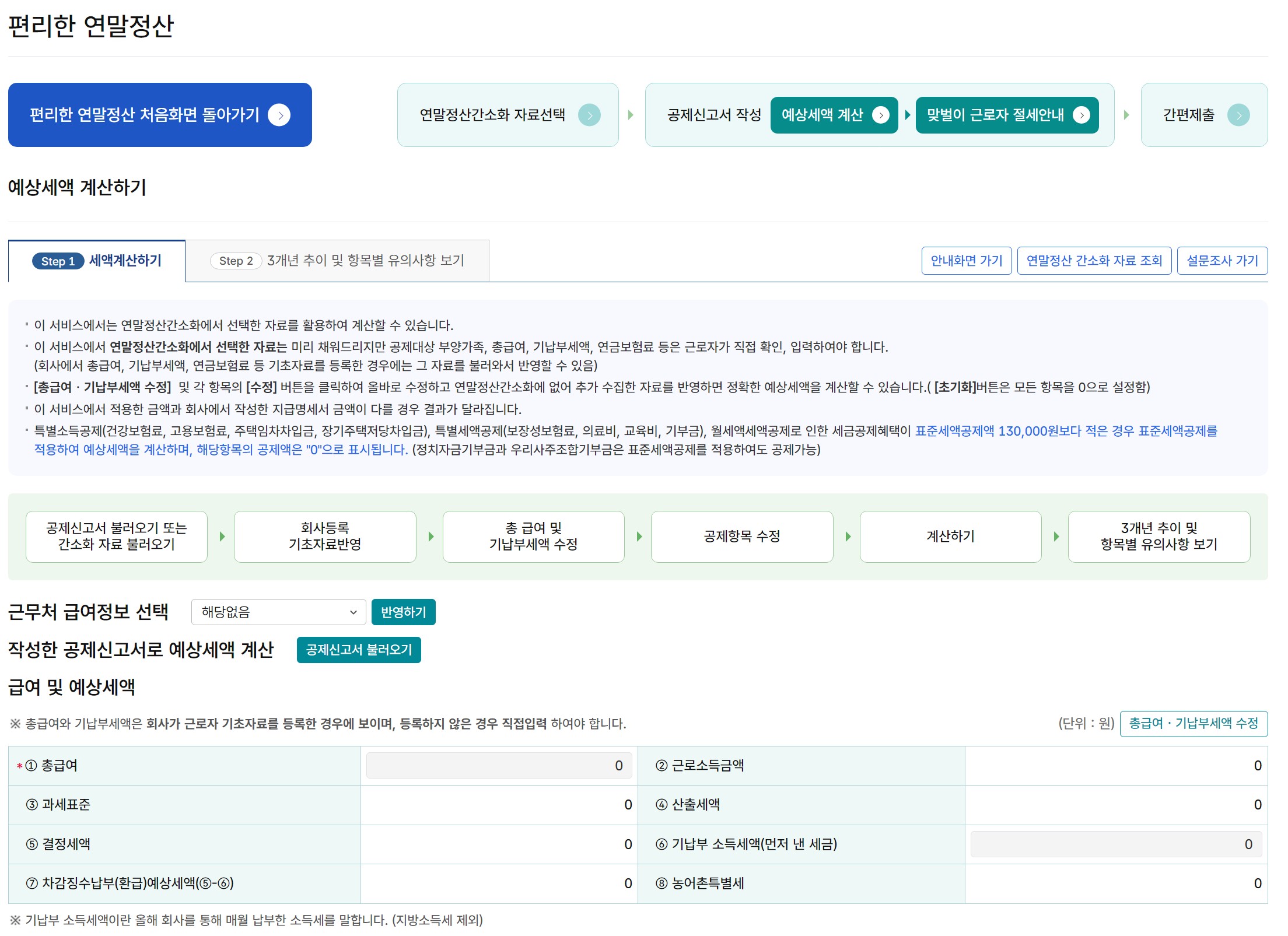Click arrow icon on 처음화면 돌아가기 button

279,115
